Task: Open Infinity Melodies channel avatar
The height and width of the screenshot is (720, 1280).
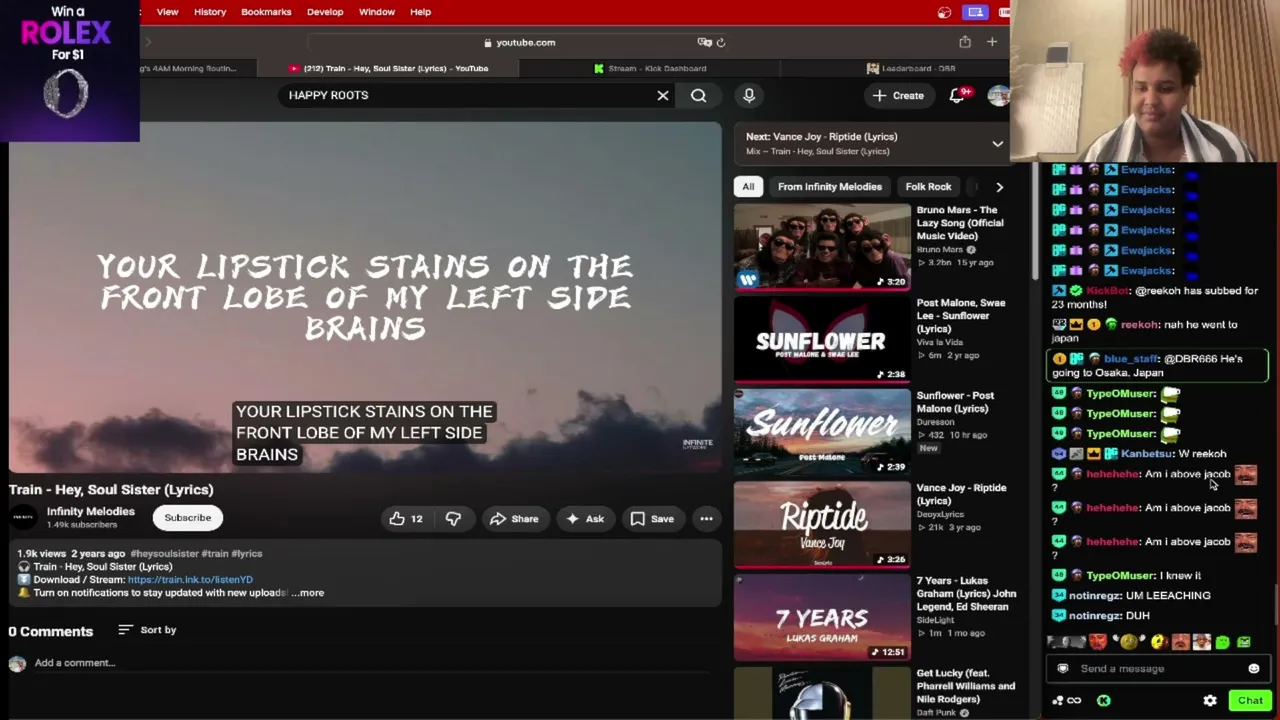Action: point(23,517)
